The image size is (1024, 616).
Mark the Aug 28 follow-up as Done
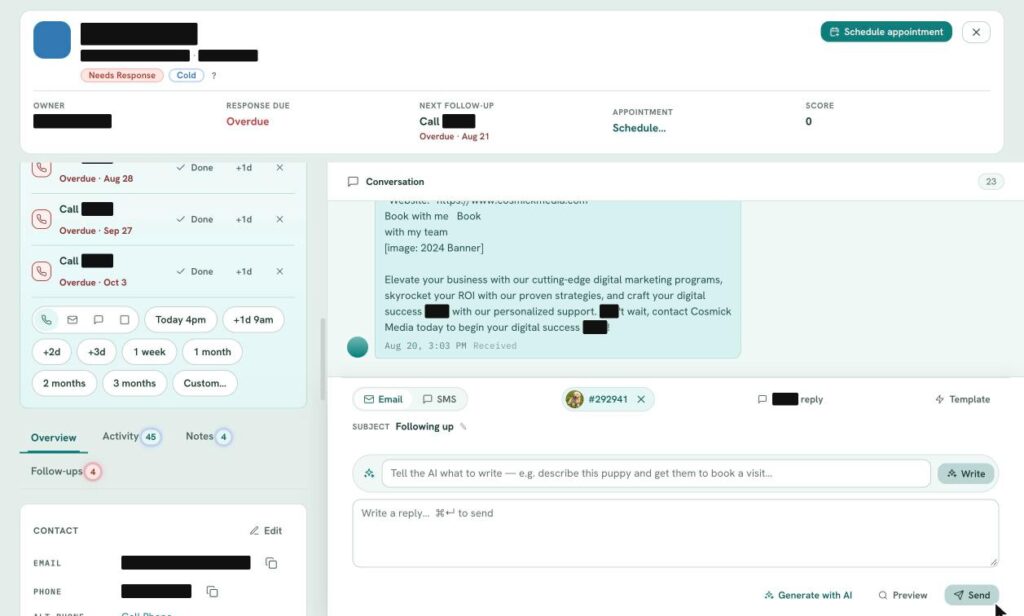(195, 168)
